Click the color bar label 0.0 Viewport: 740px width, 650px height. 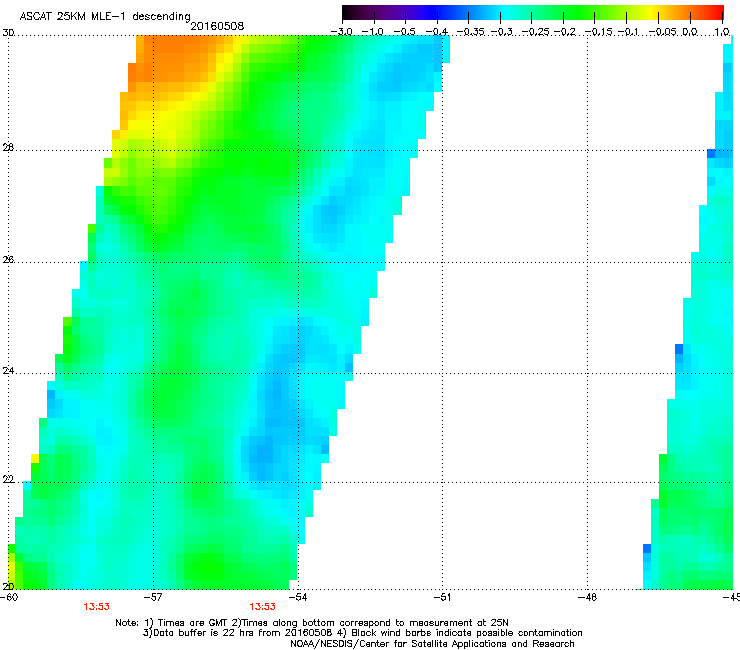click(x=690, y=32)
